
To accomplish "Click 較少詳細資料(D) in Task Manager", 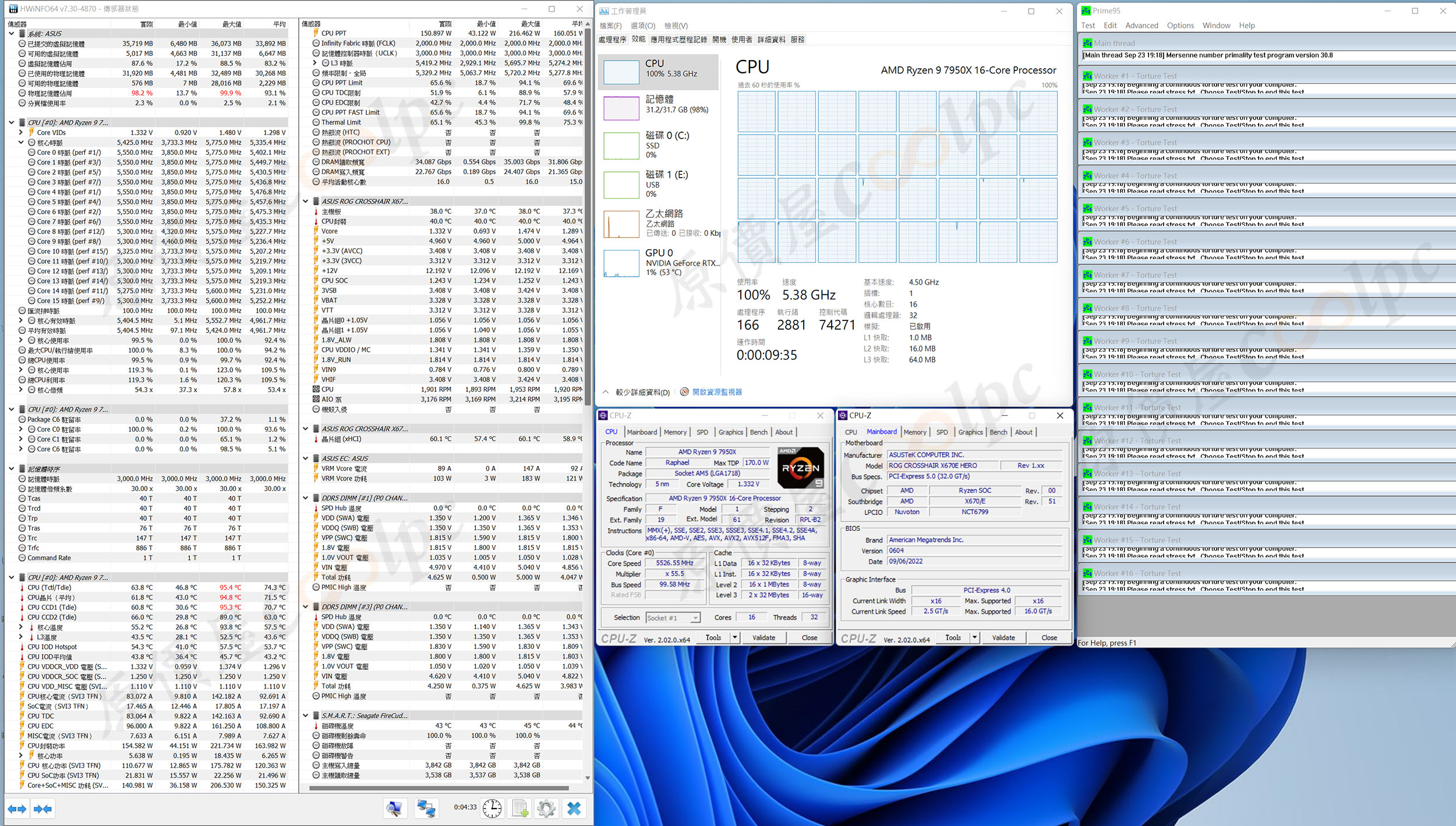I will (642, 392).
